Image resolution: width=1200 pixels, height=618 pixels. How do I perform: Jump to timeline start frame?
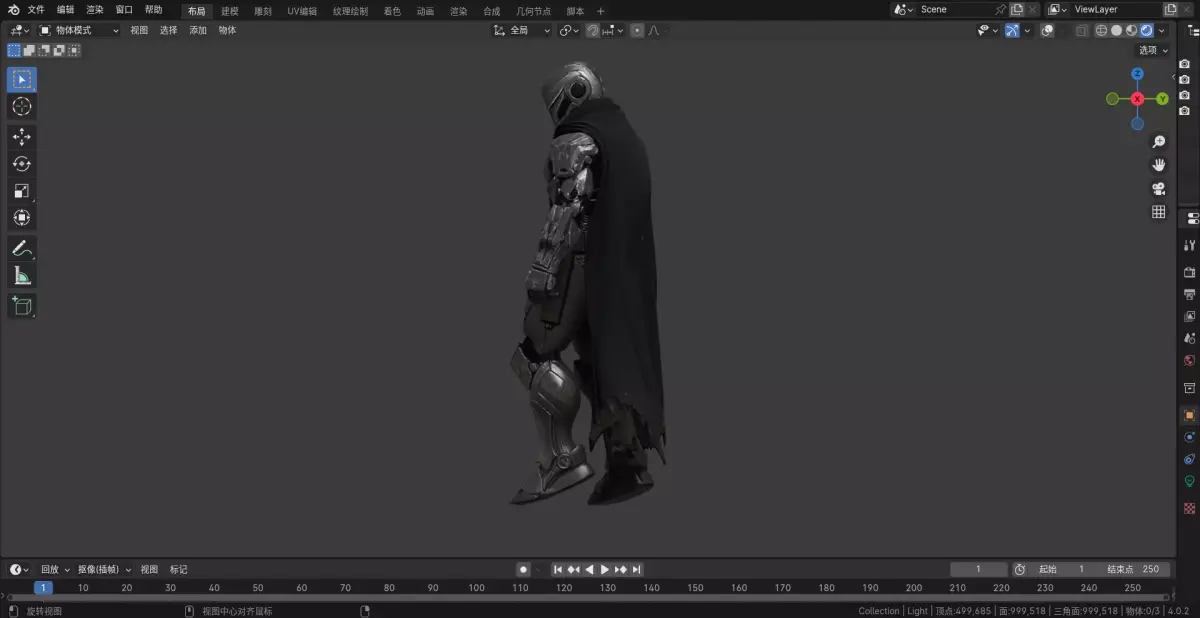[x=558, y=569]
